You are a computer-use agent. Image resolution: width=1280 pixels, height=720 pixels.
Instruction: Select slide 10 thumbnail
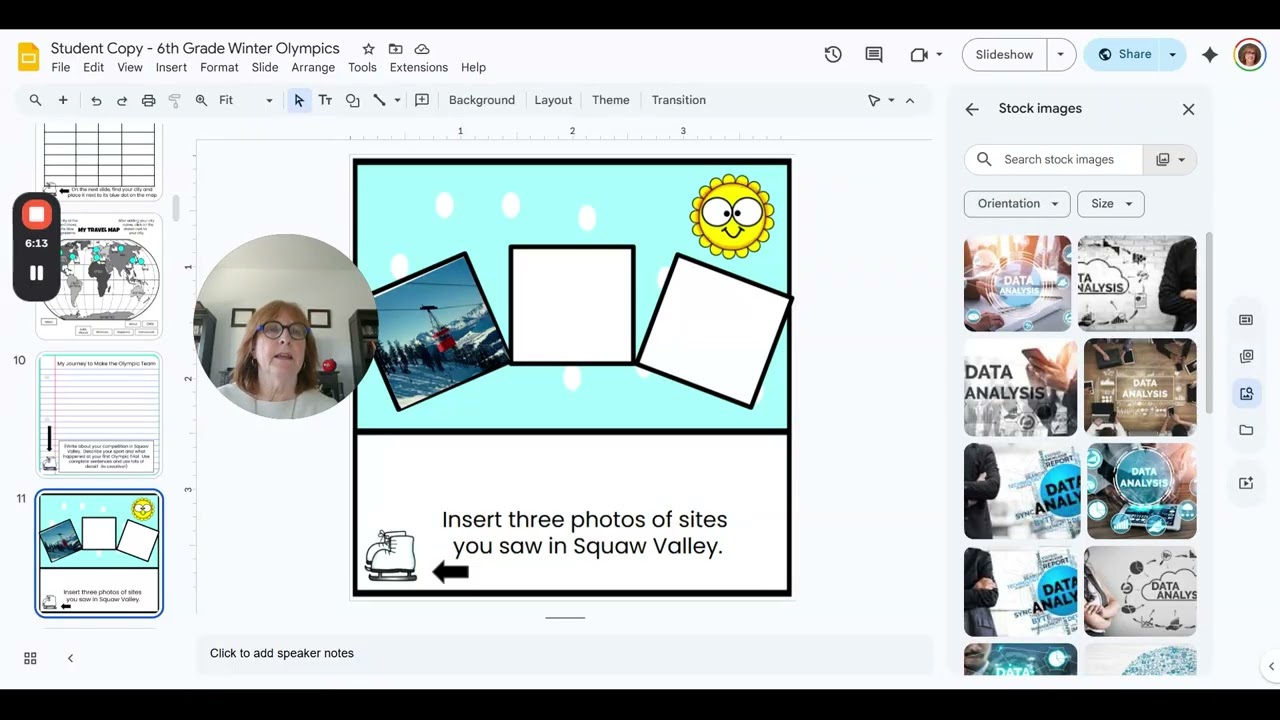99,414
